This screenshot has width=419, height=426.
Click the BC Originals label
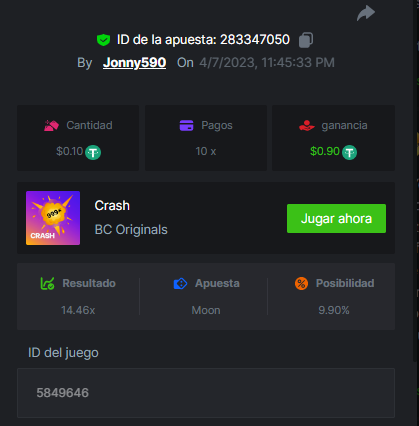pyautogui.click(x=131, y=230)
